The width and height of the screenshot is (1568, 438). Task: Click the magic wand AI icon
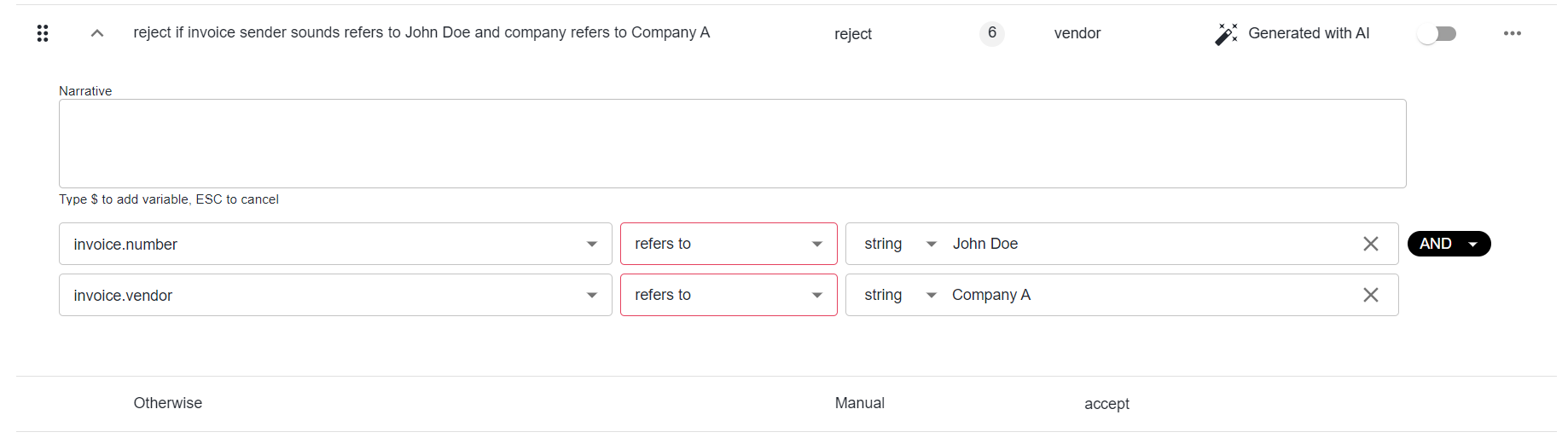1226,33
